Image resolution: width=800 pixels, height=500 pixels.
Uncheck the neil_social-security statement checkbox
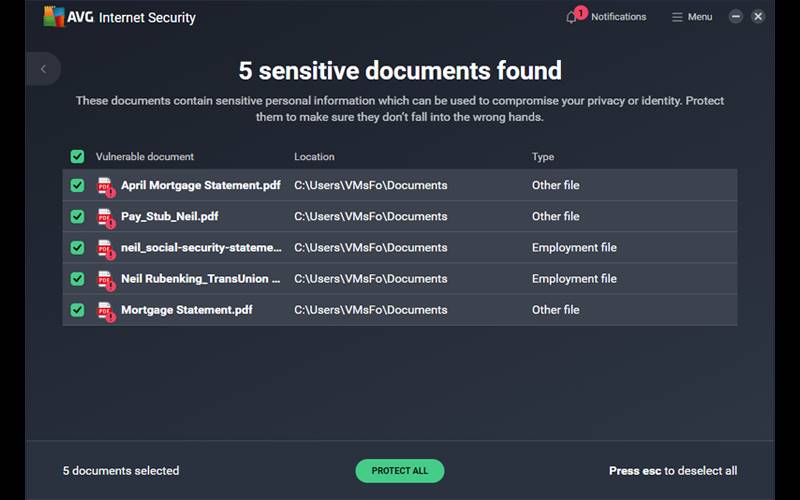(x=77, y=248)
